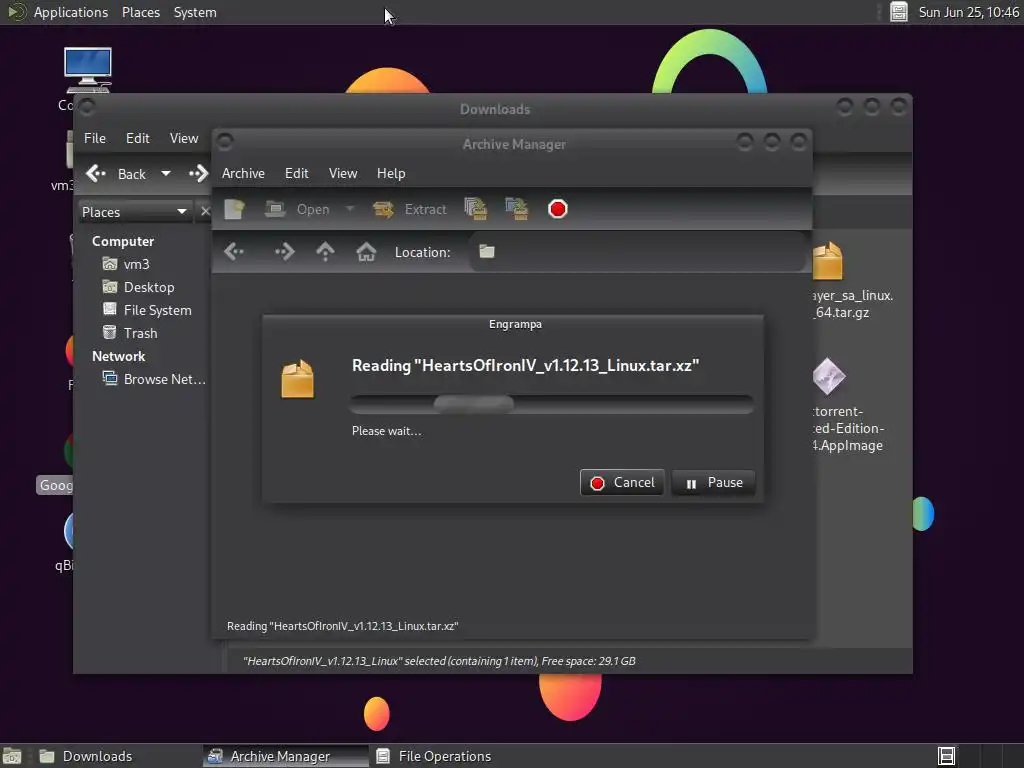Select File System in the Places sidebar
The height and width of the screenshot is (768, 1024).
[x=147, y=310]
